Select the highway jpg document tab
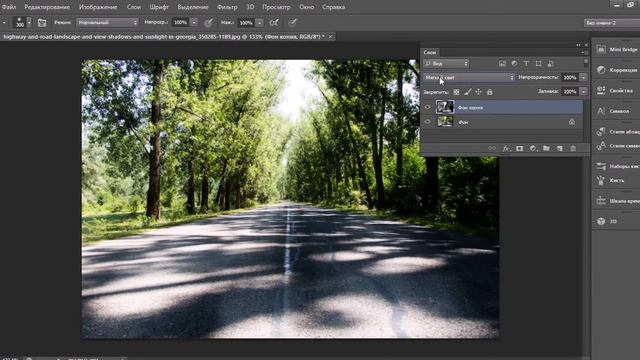The width and height of the screenshot is (640, 360). point(164,37)
